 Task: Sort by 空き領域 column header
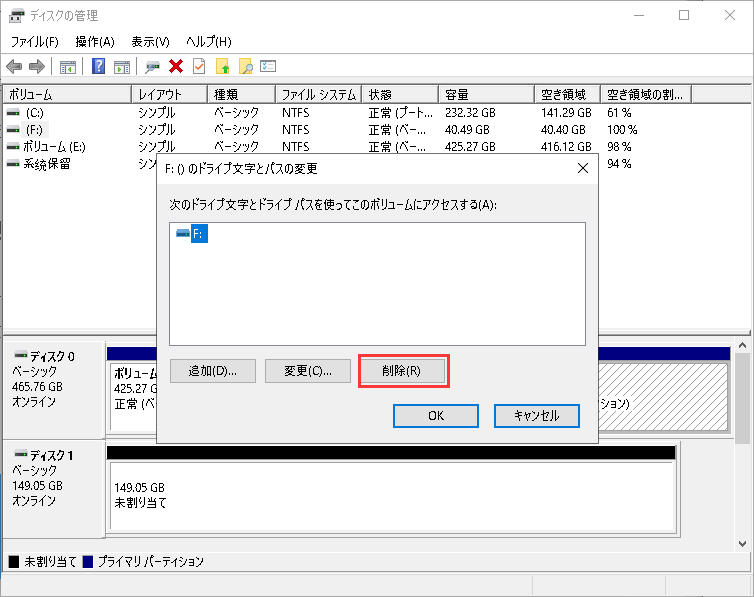pos(568,95)
